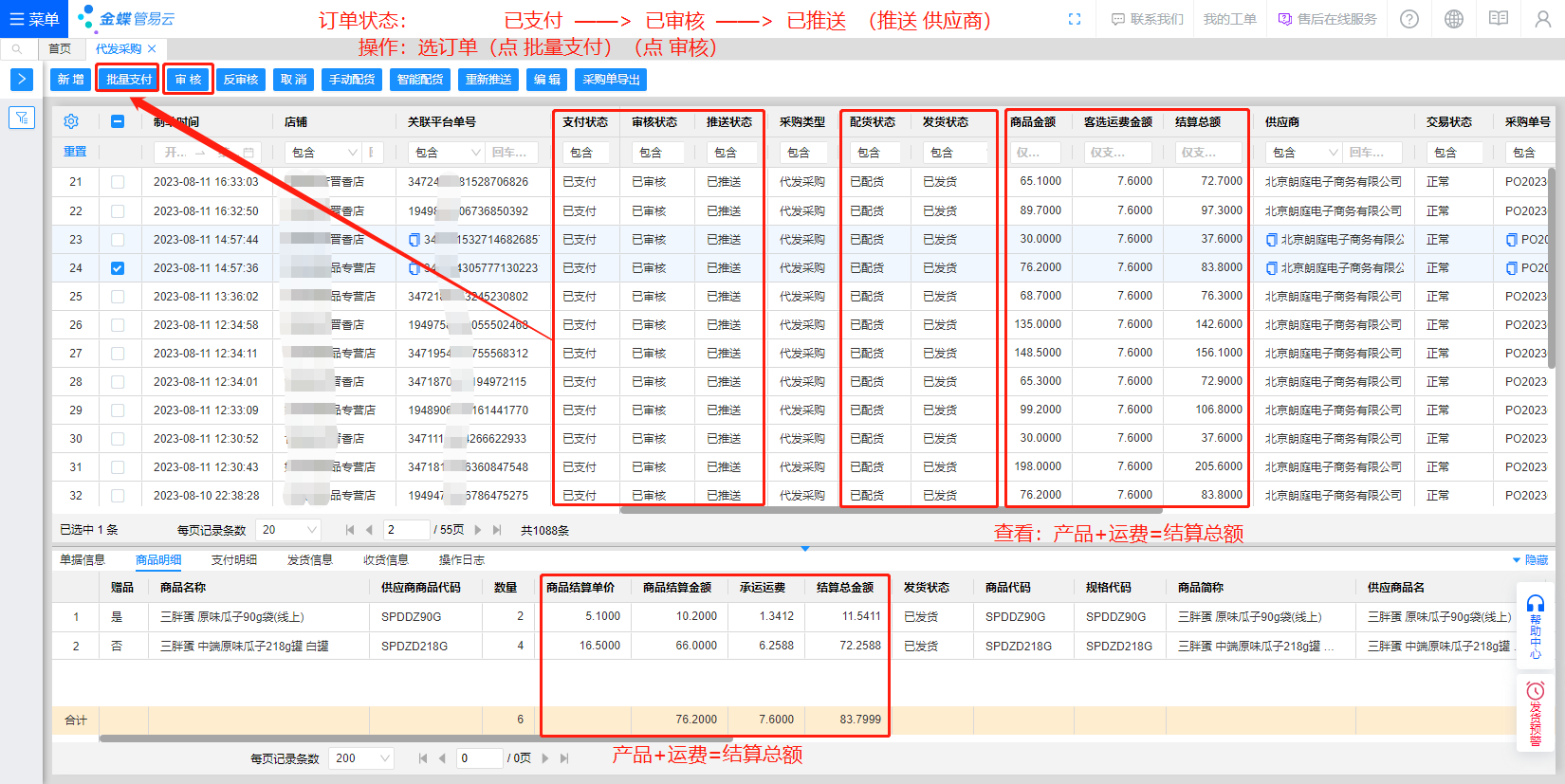Click the page number input field
Image resolution: width=1565 pixels, height=784 pixels.
[x=406, y=530]
